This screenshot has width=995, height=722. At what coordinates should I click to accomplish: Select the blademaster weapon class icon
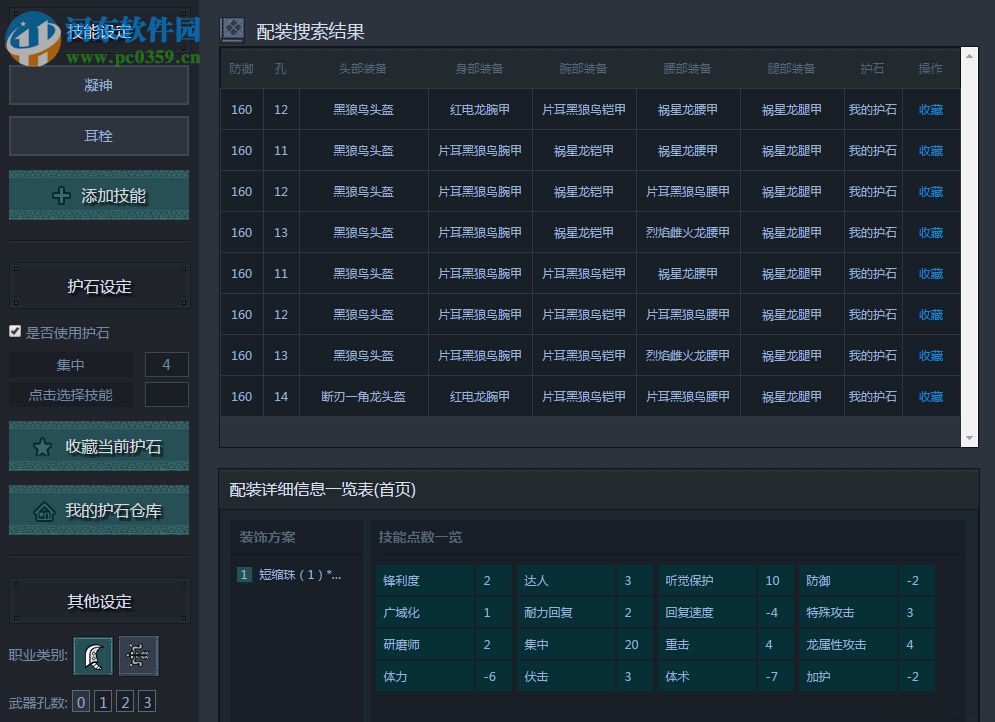(93, 655)
